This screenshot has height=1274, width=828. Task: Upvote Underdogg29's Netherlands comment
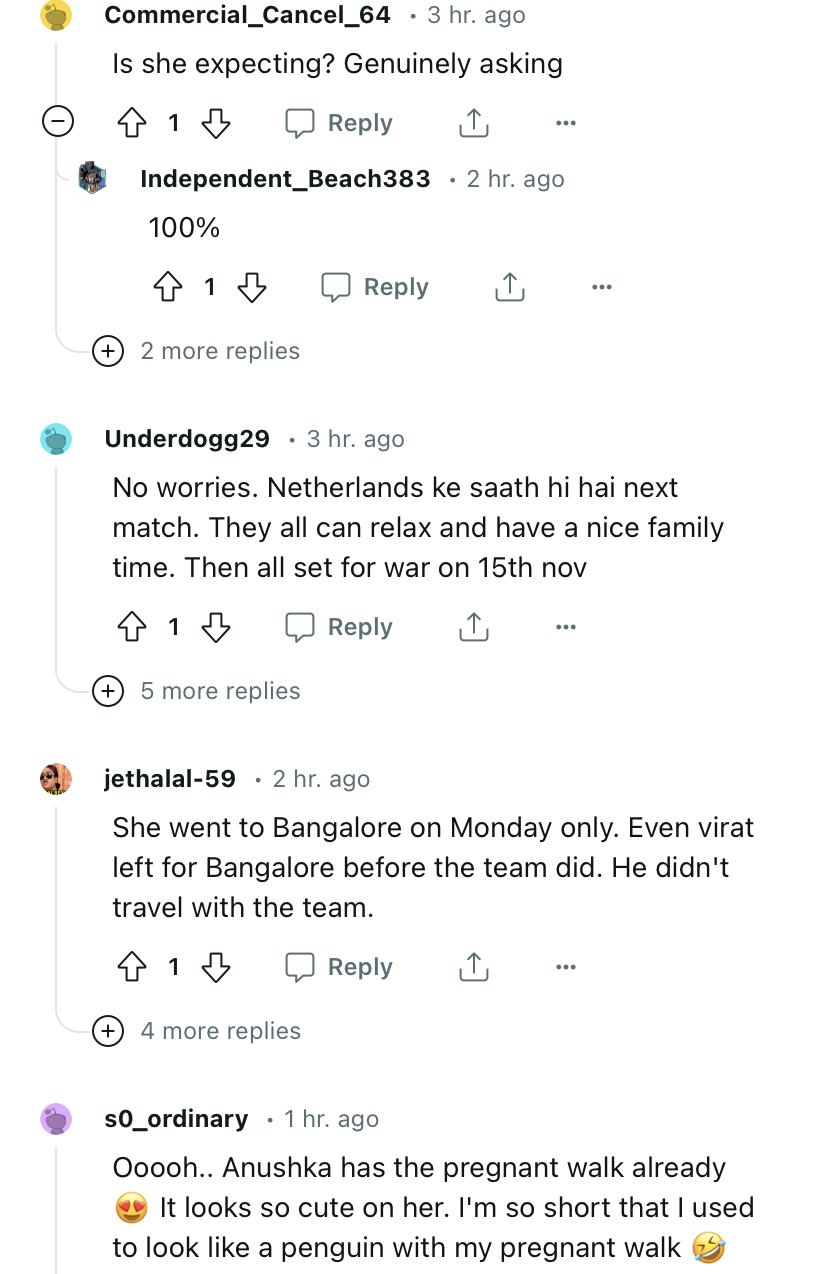tap(132, 627)
